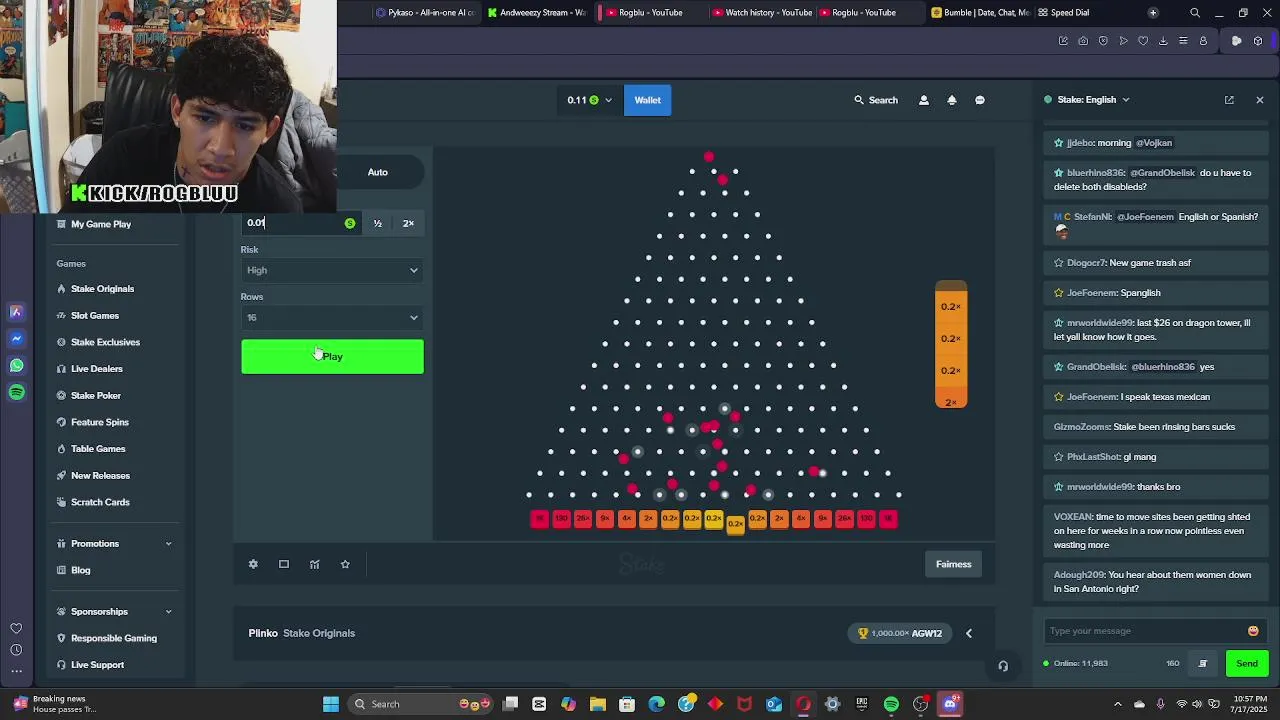Screen dimensions: 1280x720
Task: Open emoji picker in chat input
Action: click(1253, 631)
